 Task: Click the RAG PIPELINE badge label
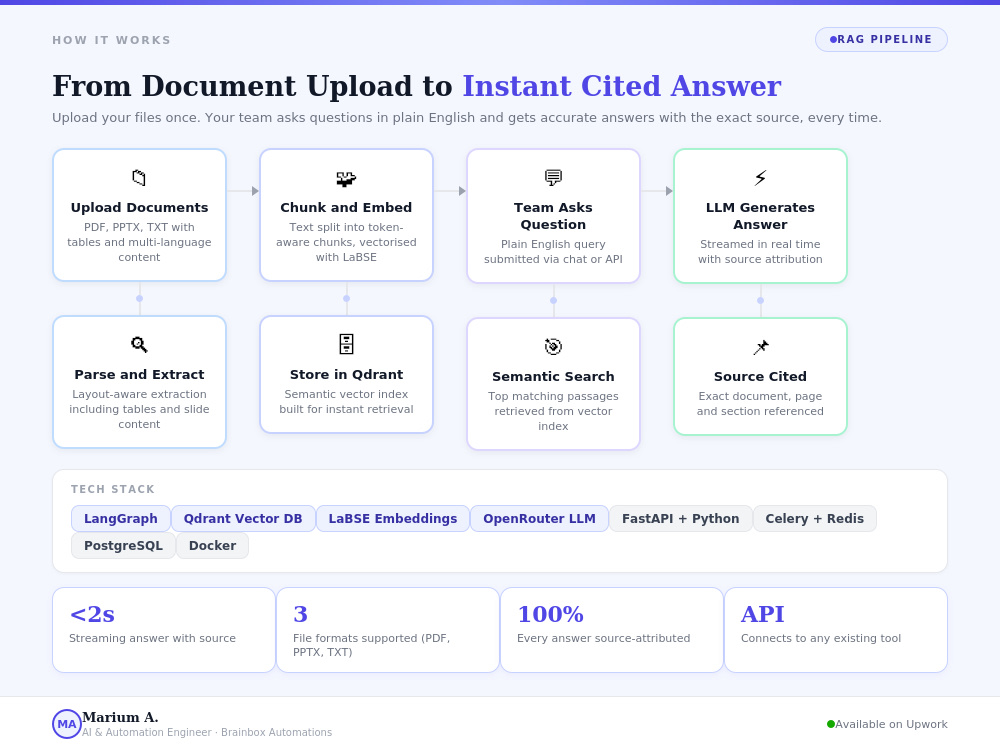pos(884,40)
